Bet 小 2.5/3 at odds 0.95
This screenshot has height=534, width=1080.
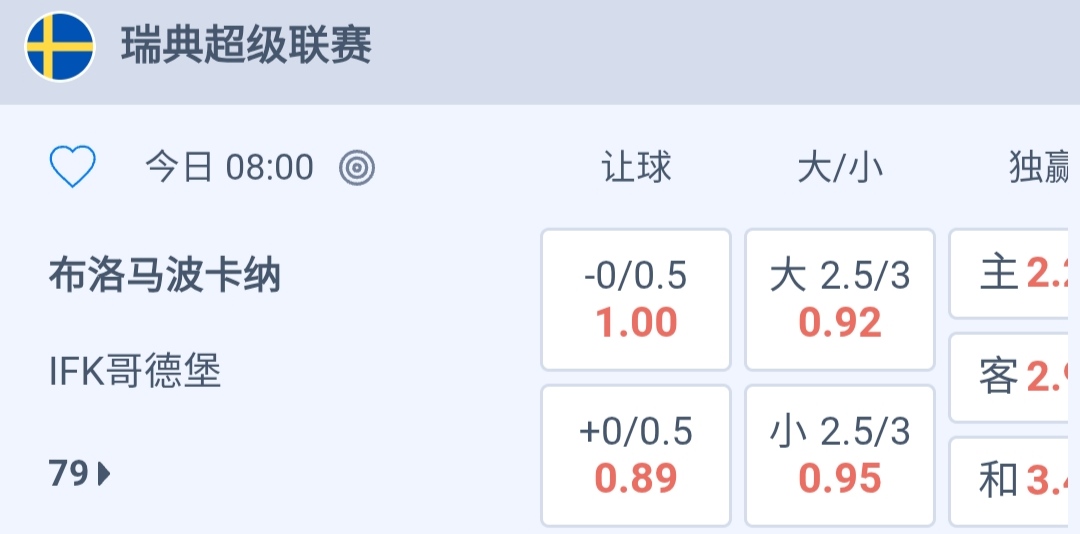(840, 456)
